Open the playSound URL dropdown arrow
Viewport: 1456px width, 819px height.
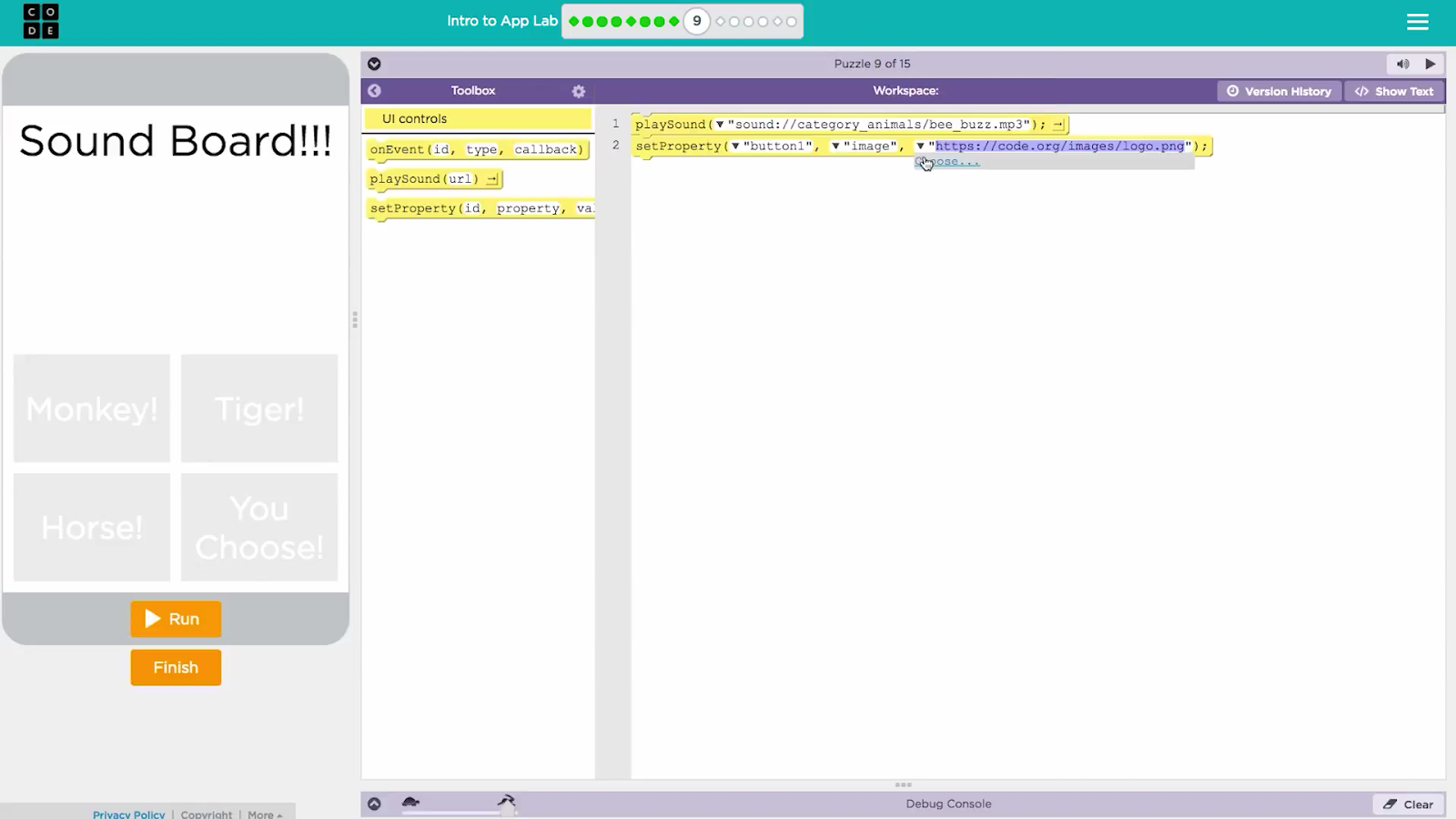tap(720, 125)
